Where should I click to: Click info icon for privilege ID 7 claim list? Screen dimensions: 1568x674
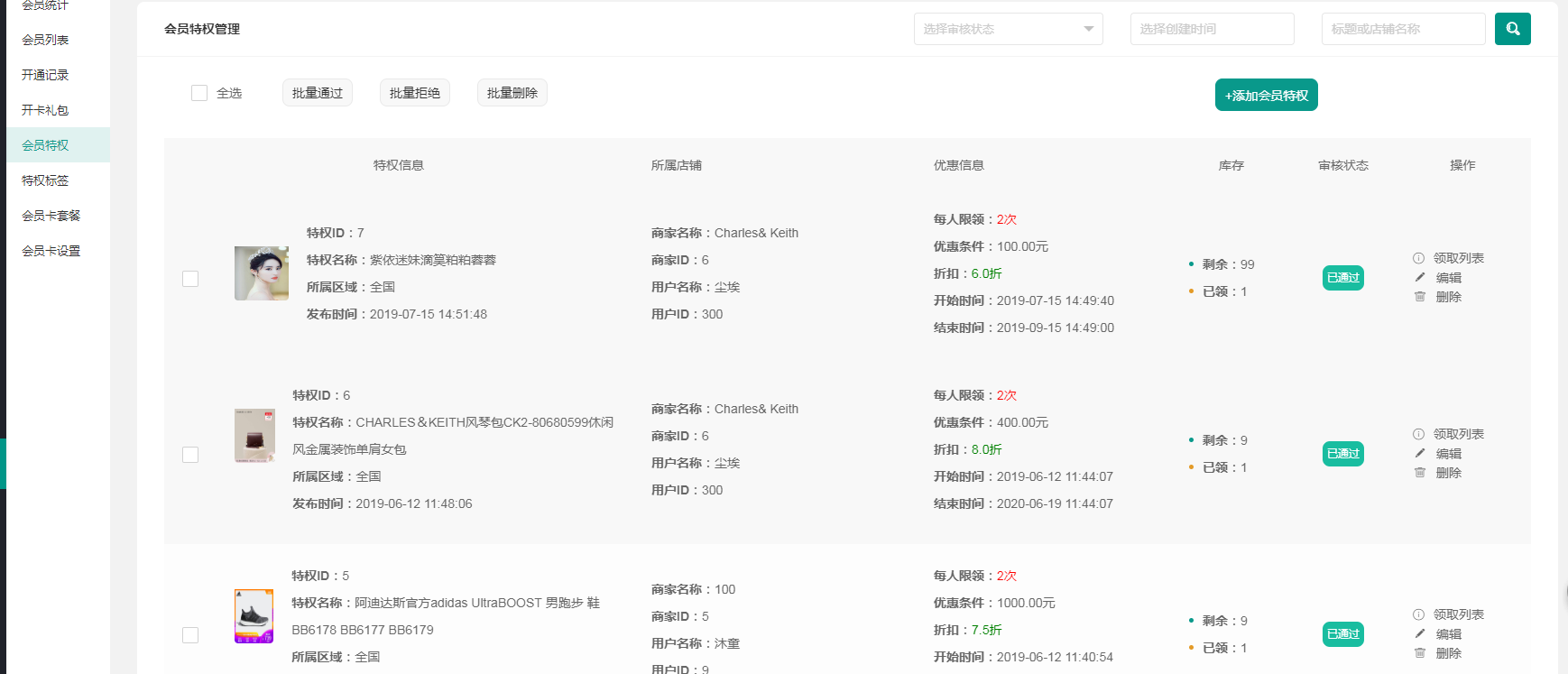1418,258
